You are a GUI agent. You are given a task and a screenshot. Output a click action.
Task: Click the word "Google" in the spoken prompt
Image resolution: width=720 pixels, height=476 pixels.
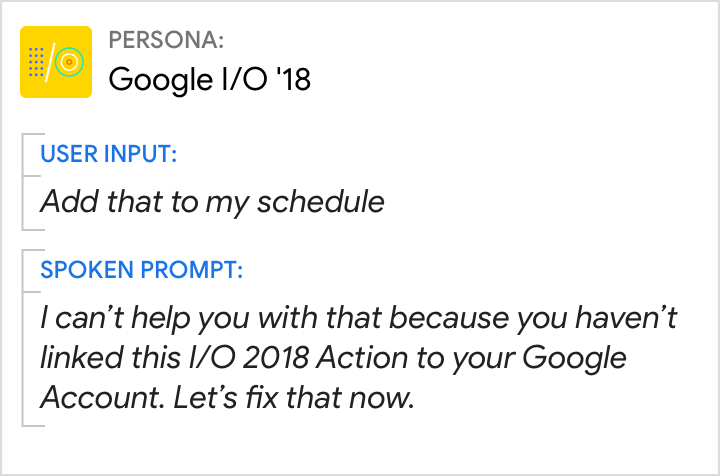tap(576, 357)
